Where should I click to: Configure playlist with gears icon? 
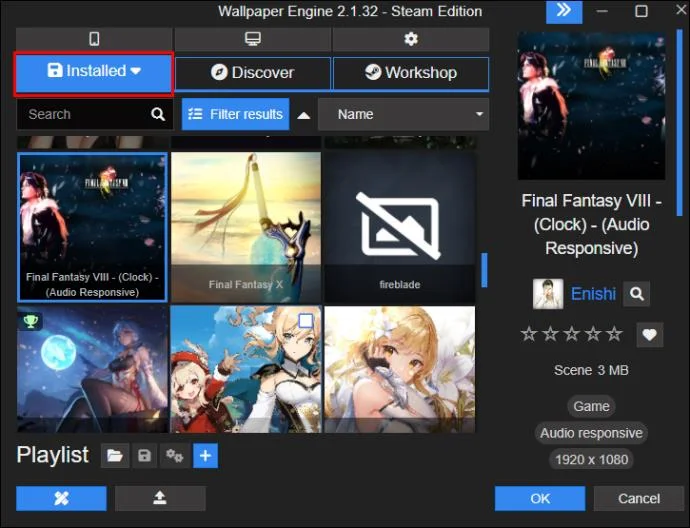pyautogui.click(x=175, y=456)
